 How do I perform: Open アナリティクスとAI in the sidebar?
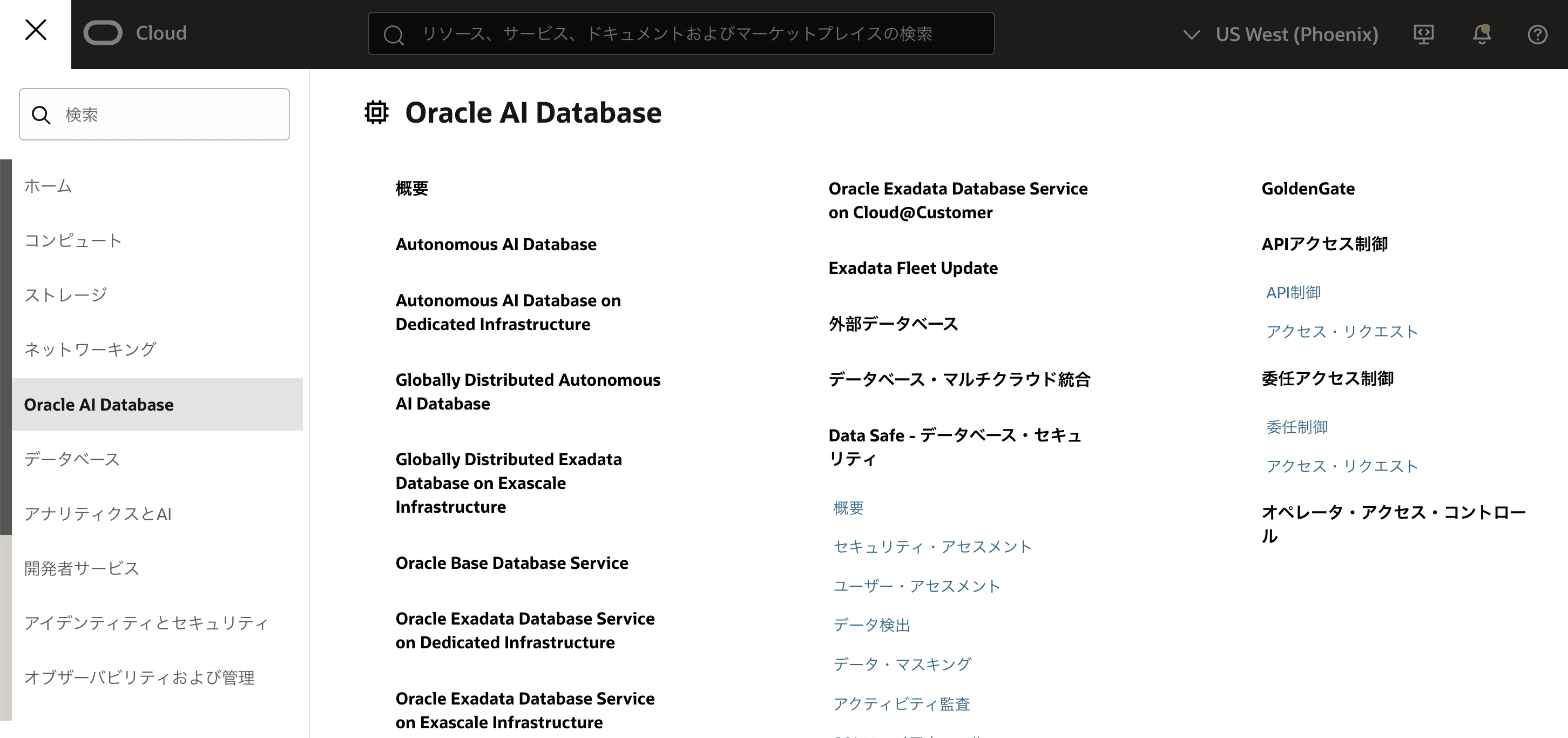(97, 513)
